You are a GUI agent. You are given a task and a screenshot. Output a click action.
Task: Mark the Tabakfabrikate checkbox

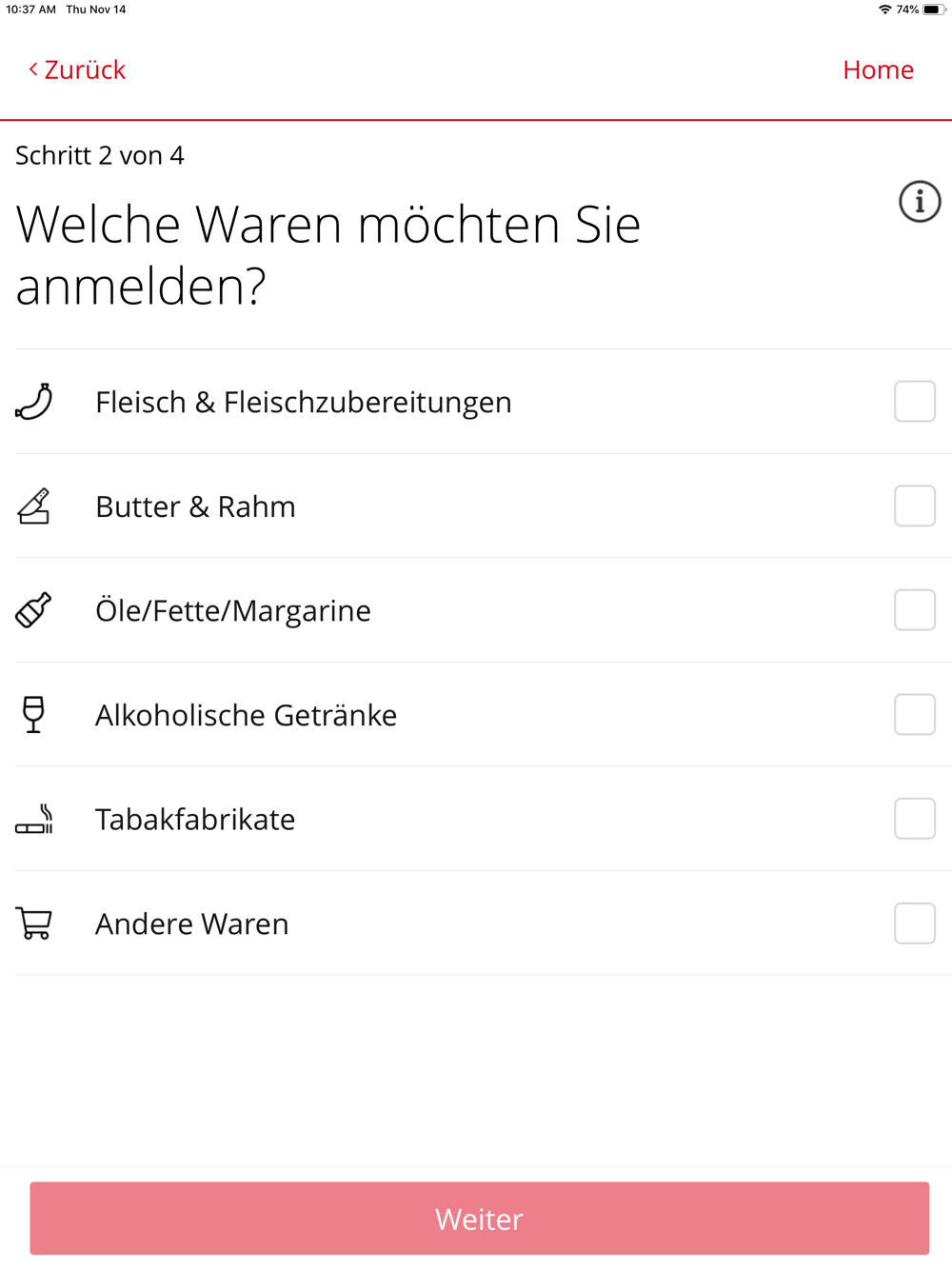pos(915,819)
